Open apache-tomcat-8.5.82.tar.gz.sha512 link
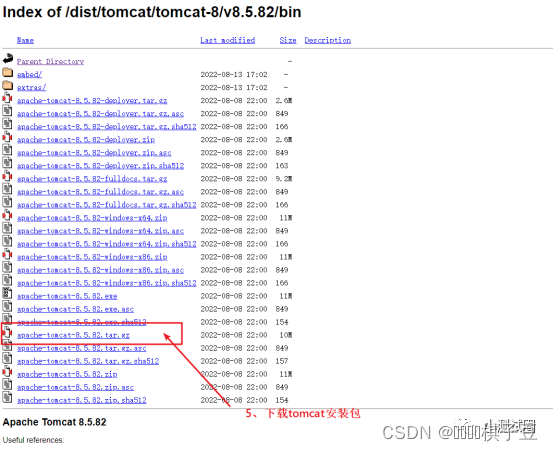 point(88,361)
